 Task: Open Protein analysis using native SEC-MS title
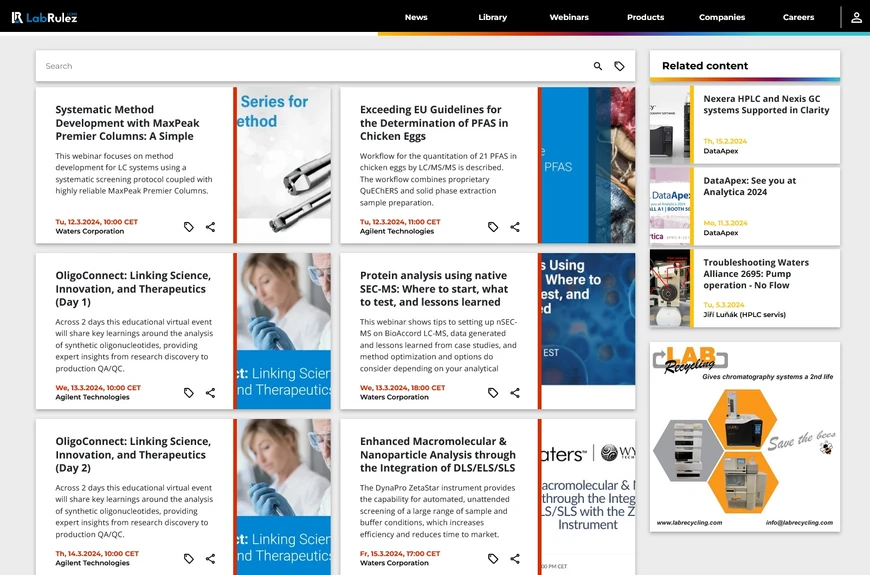434,289
